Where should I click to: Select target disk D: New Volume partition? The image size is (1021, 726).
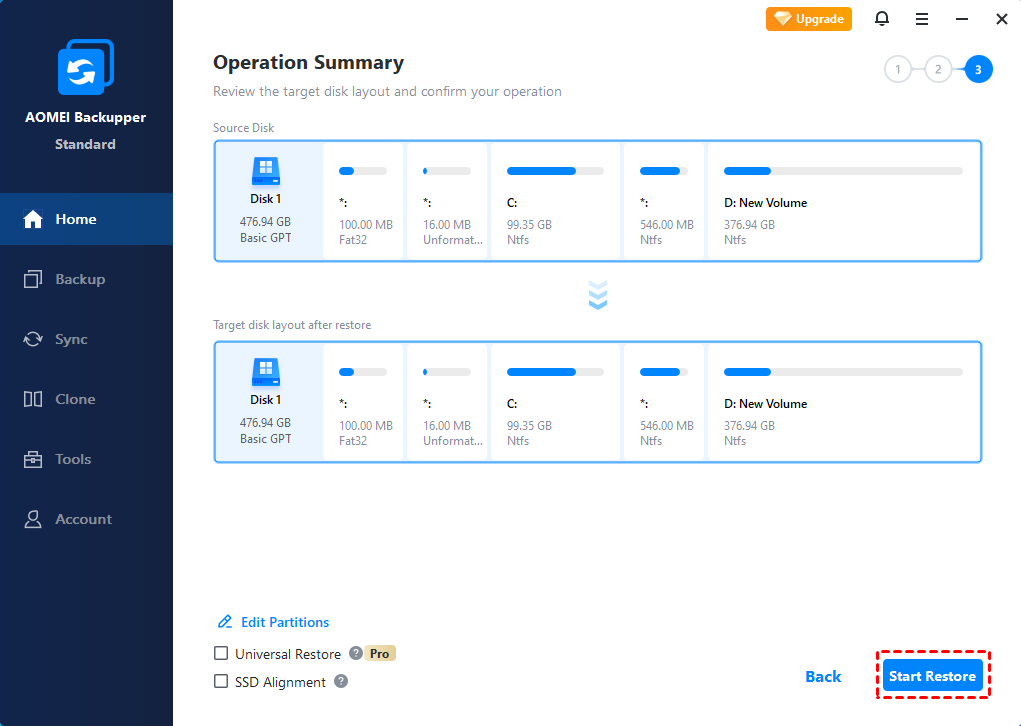pyautogui.click(x=844, y=402)
